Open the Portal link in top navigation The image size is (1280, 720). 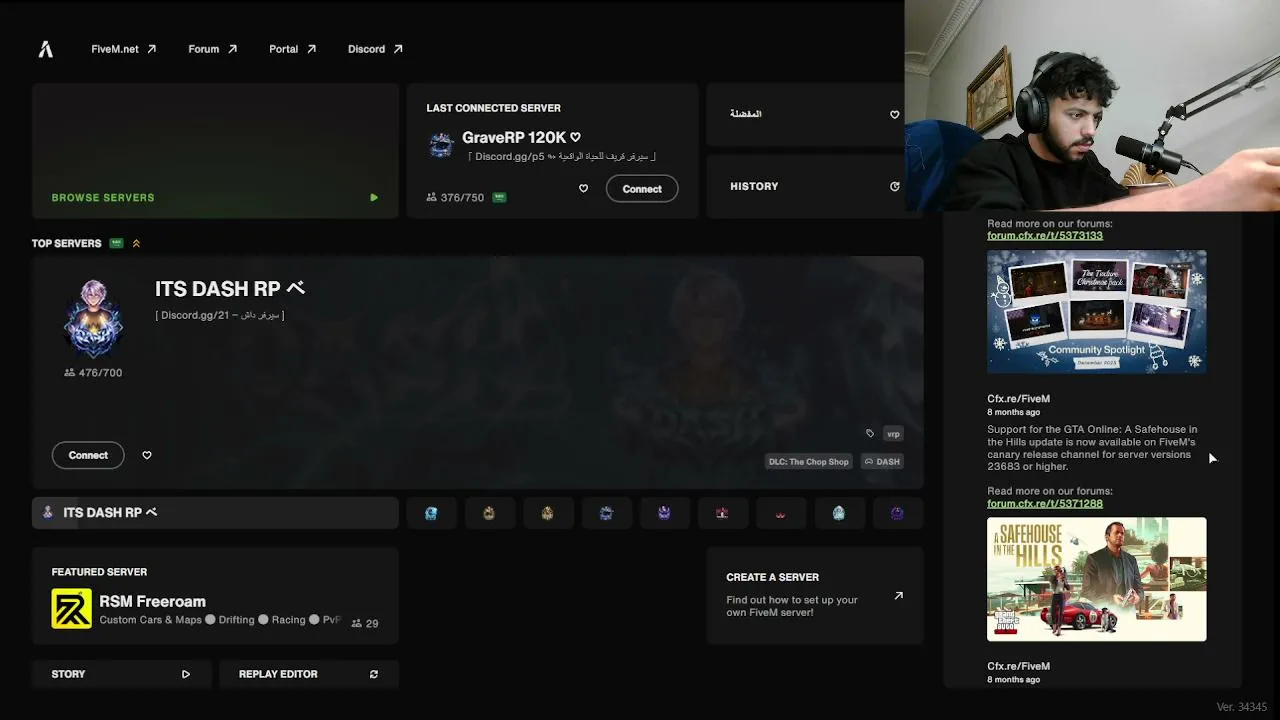click(292, 49)
